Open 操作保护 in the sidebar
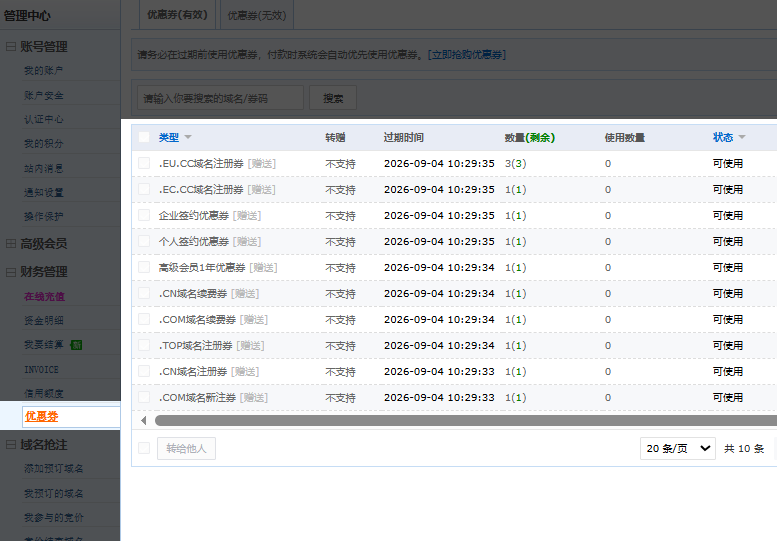Screen dimensions: 777x541 point(44,216)
